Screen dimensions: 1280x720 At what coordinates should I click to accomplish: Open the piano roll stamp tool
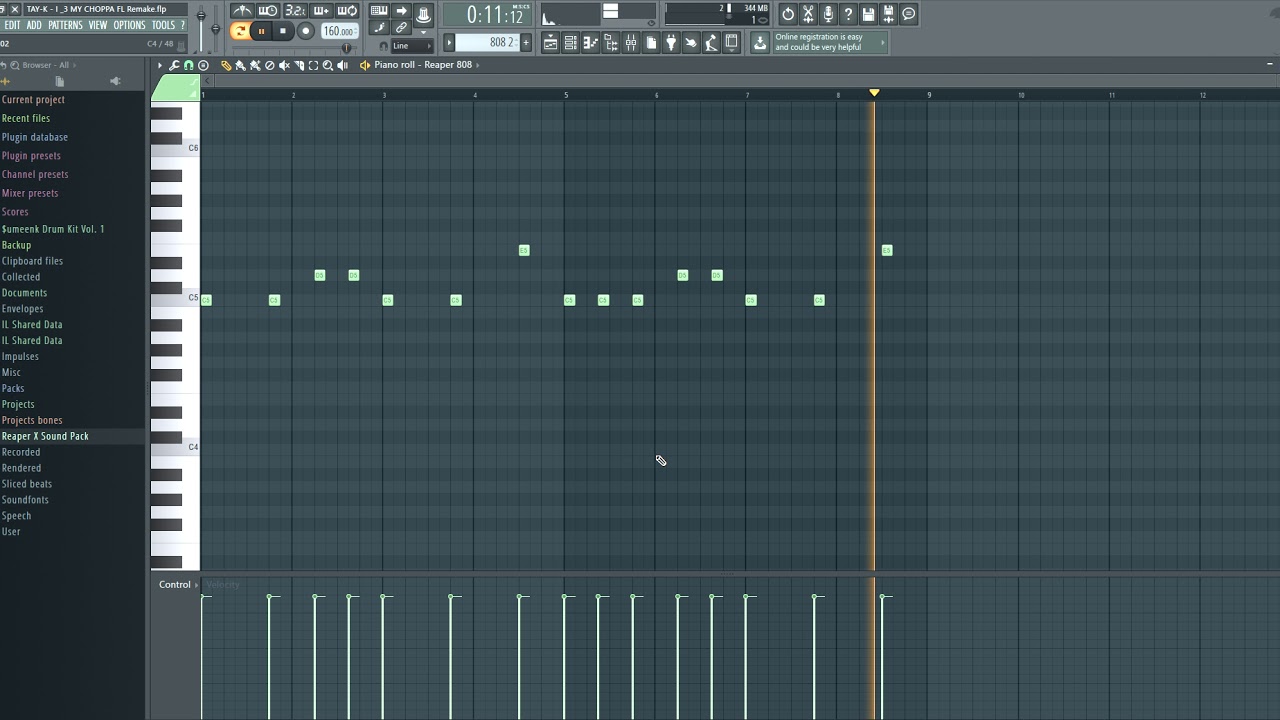(x=203, y=65)
